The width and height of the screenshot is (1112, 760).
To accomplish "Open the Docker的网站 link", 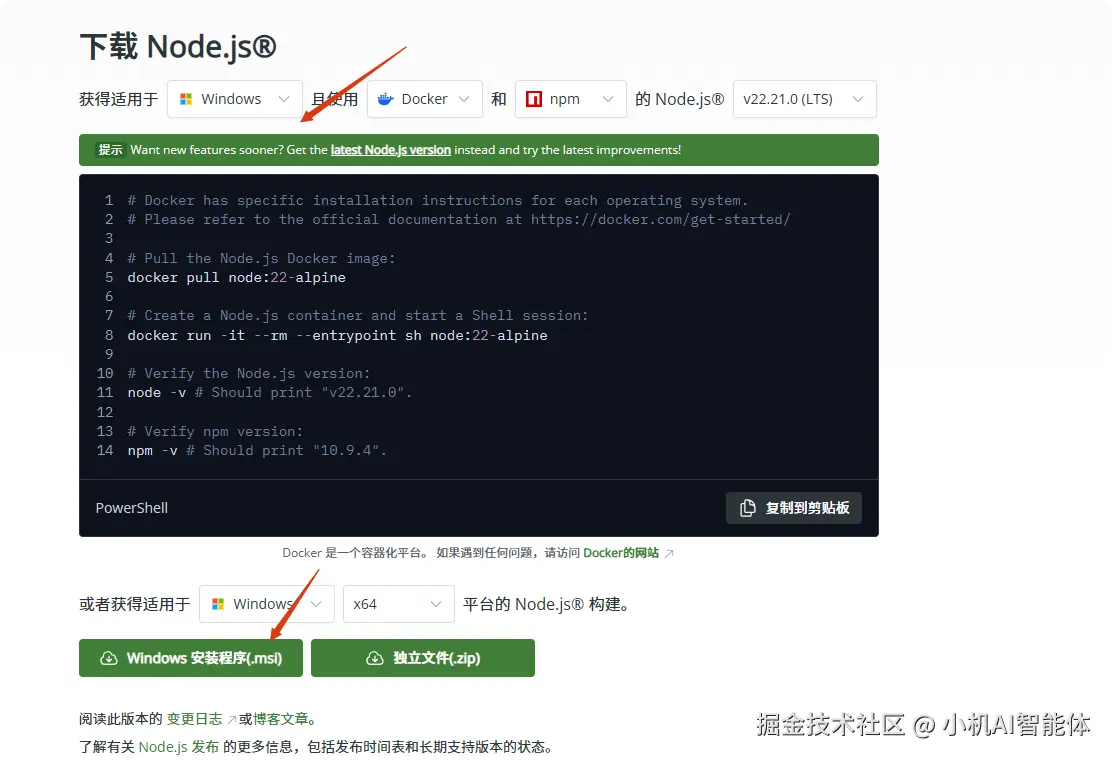I will click(621, 553).
